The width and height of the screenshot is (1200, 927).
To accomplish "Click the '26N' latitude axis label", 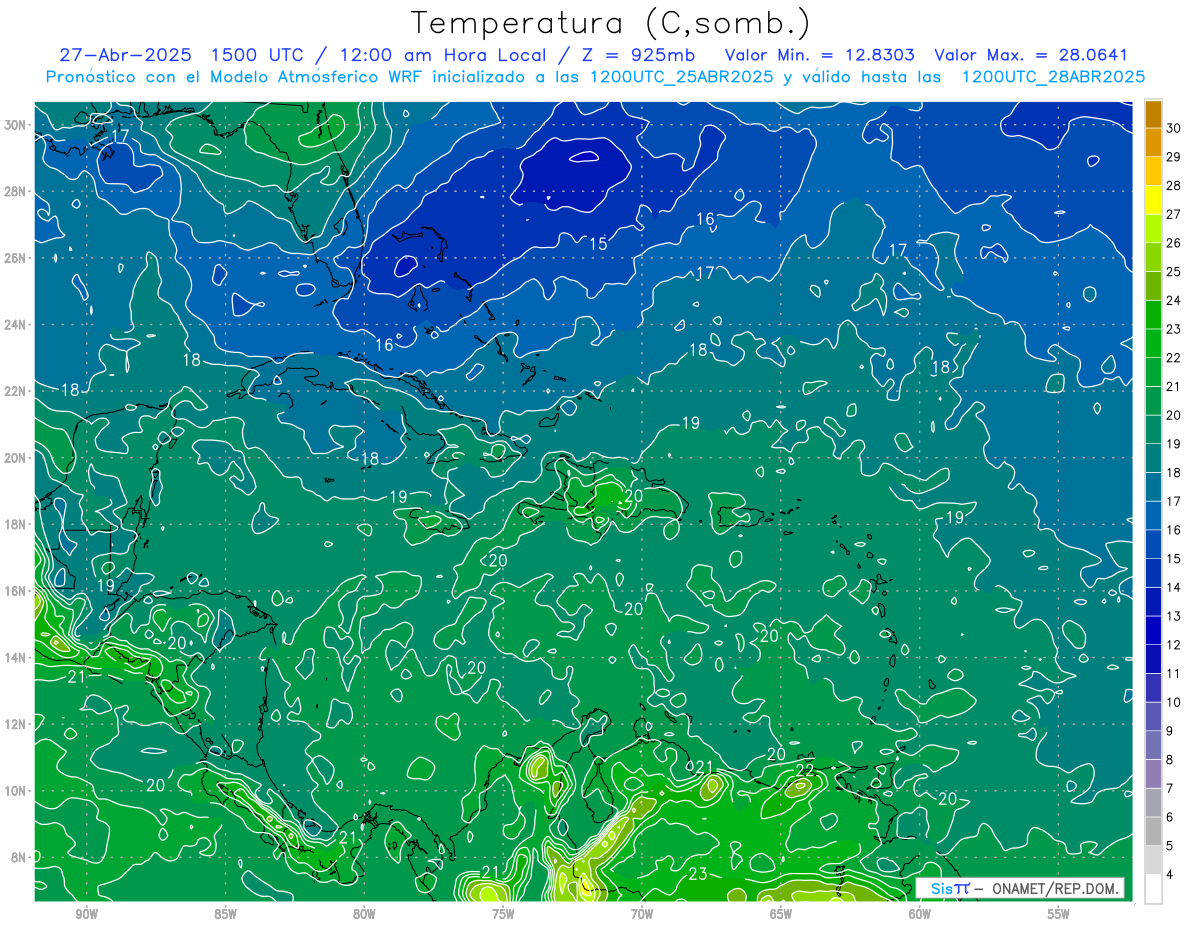I will pos(16,258).
